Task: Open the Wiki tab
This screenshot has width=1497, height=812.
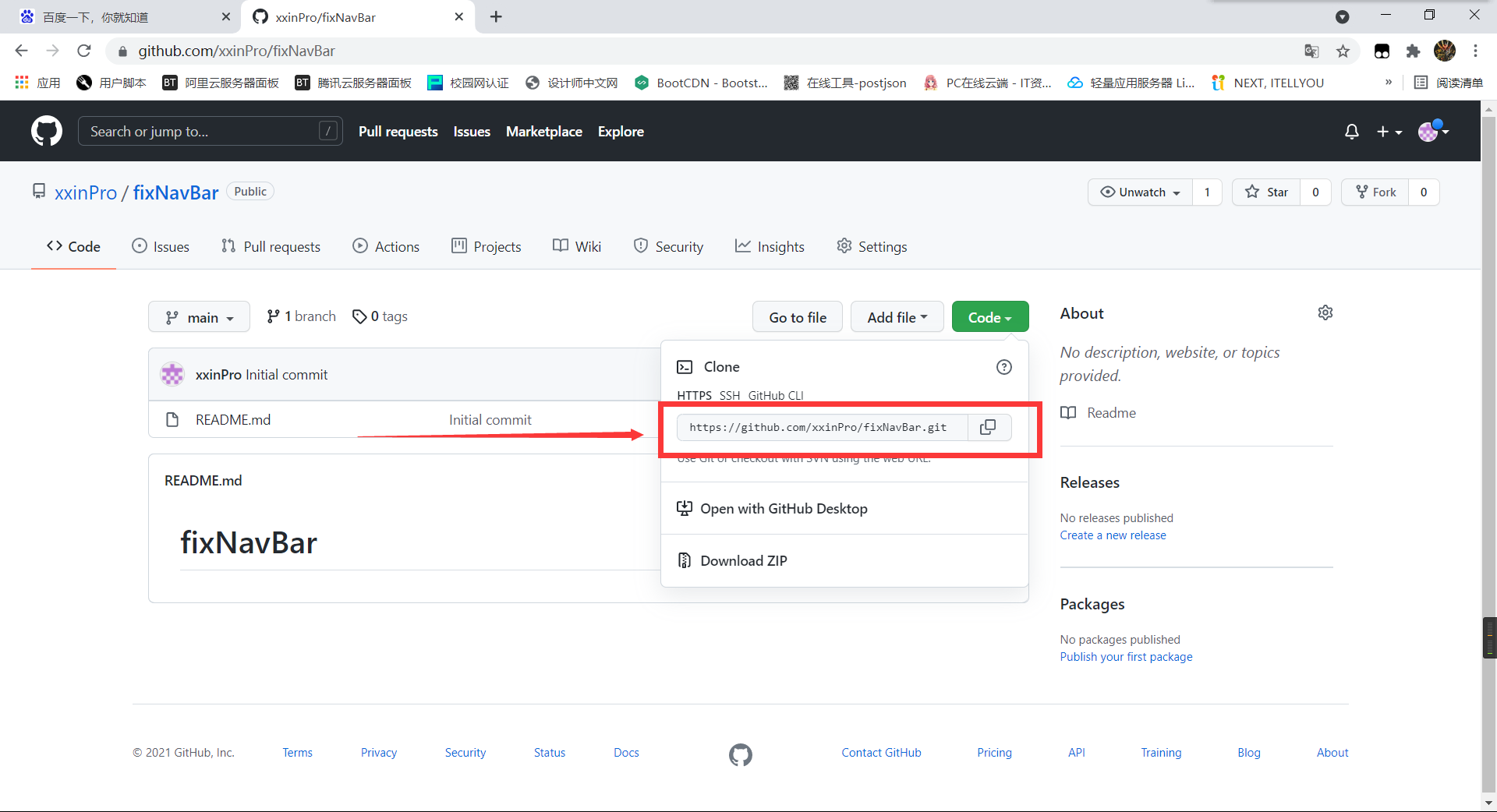Action: point(577,246)
